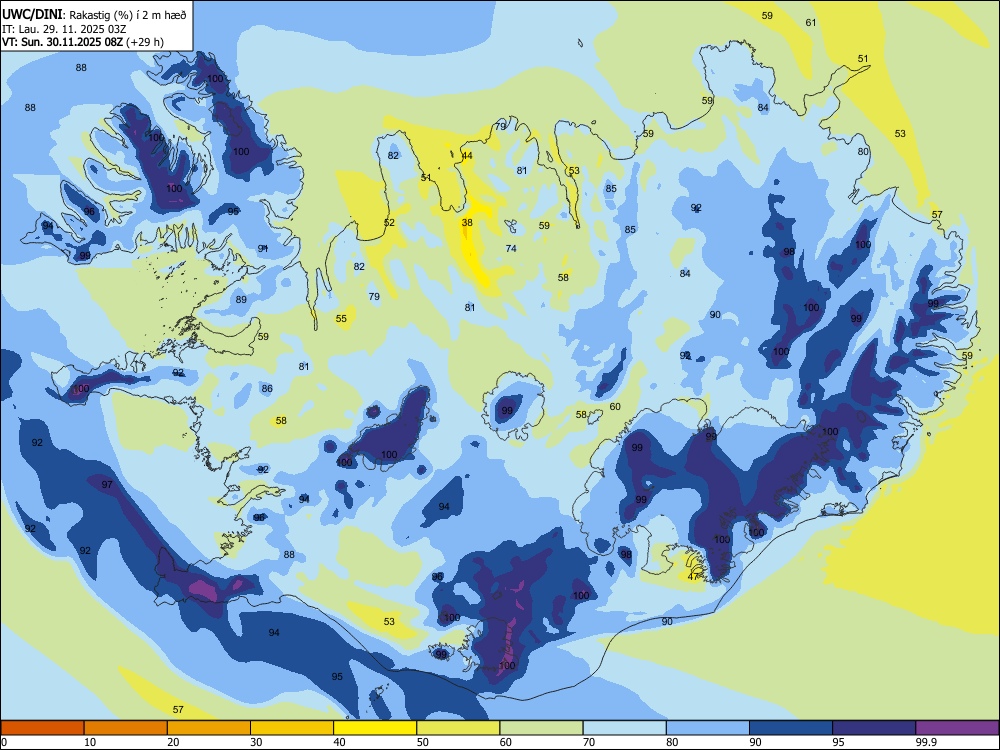The image size is (1000, 750).
Task: Select the humidity value 74 on the map
Action: (x=511, y=249)
